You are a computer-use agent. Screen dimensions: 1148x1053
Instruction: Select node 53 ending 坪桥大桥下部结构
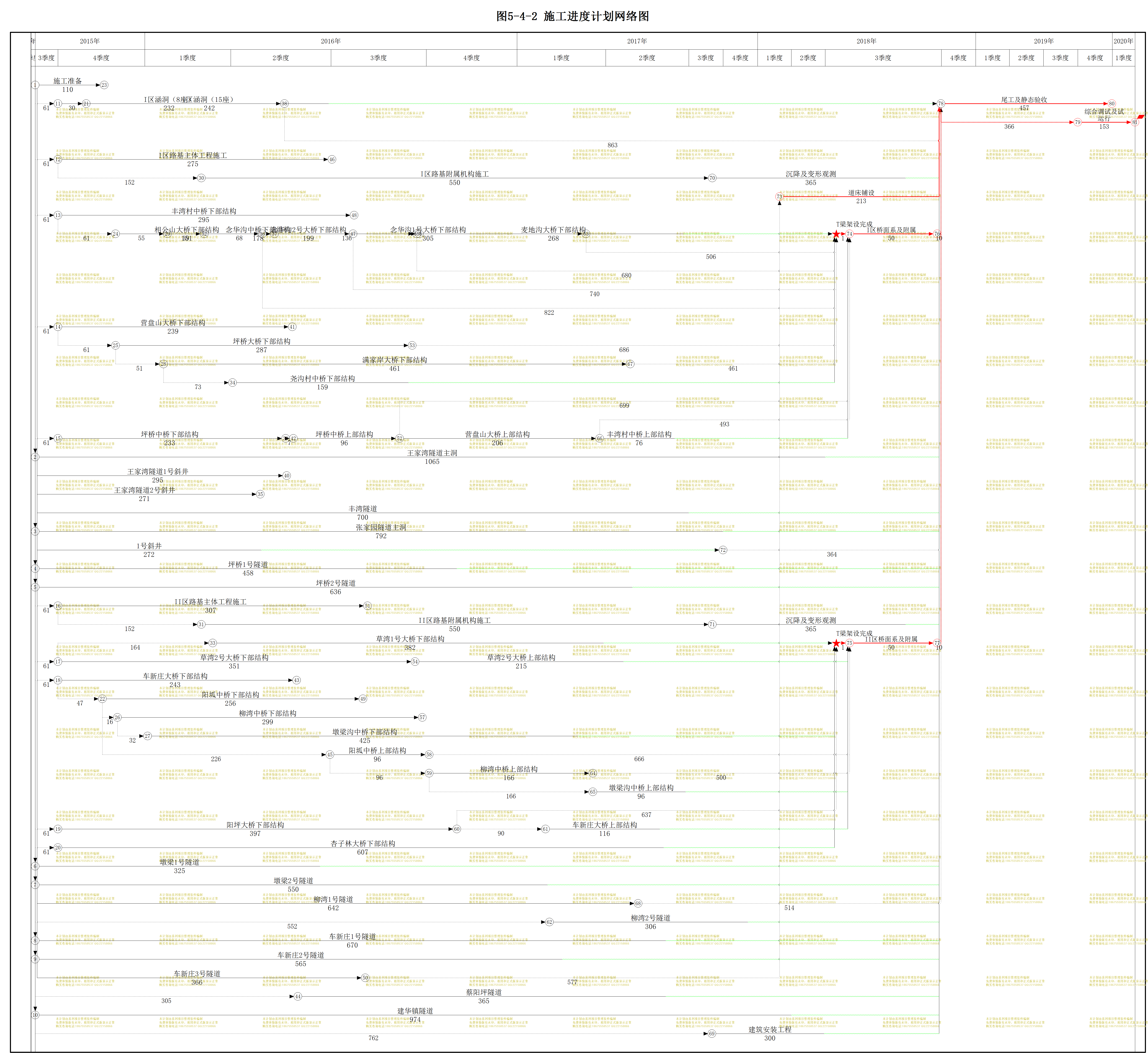tap(412, 345)
